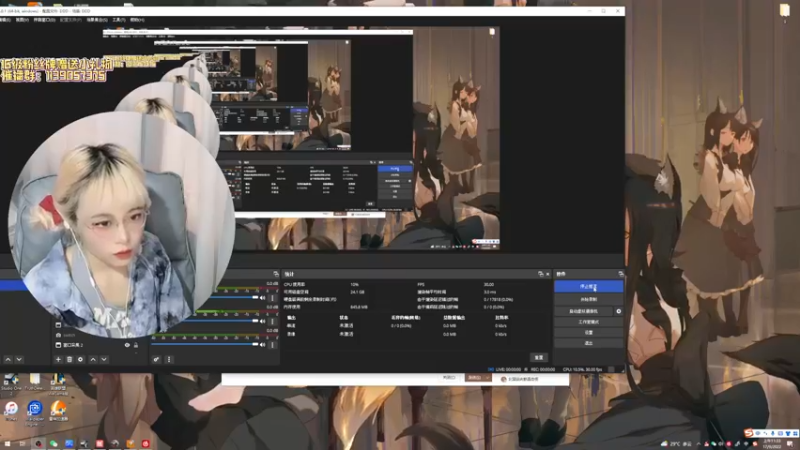
Task: Click left button in dialog behind OBS
Action: click(x=449, y=378)
